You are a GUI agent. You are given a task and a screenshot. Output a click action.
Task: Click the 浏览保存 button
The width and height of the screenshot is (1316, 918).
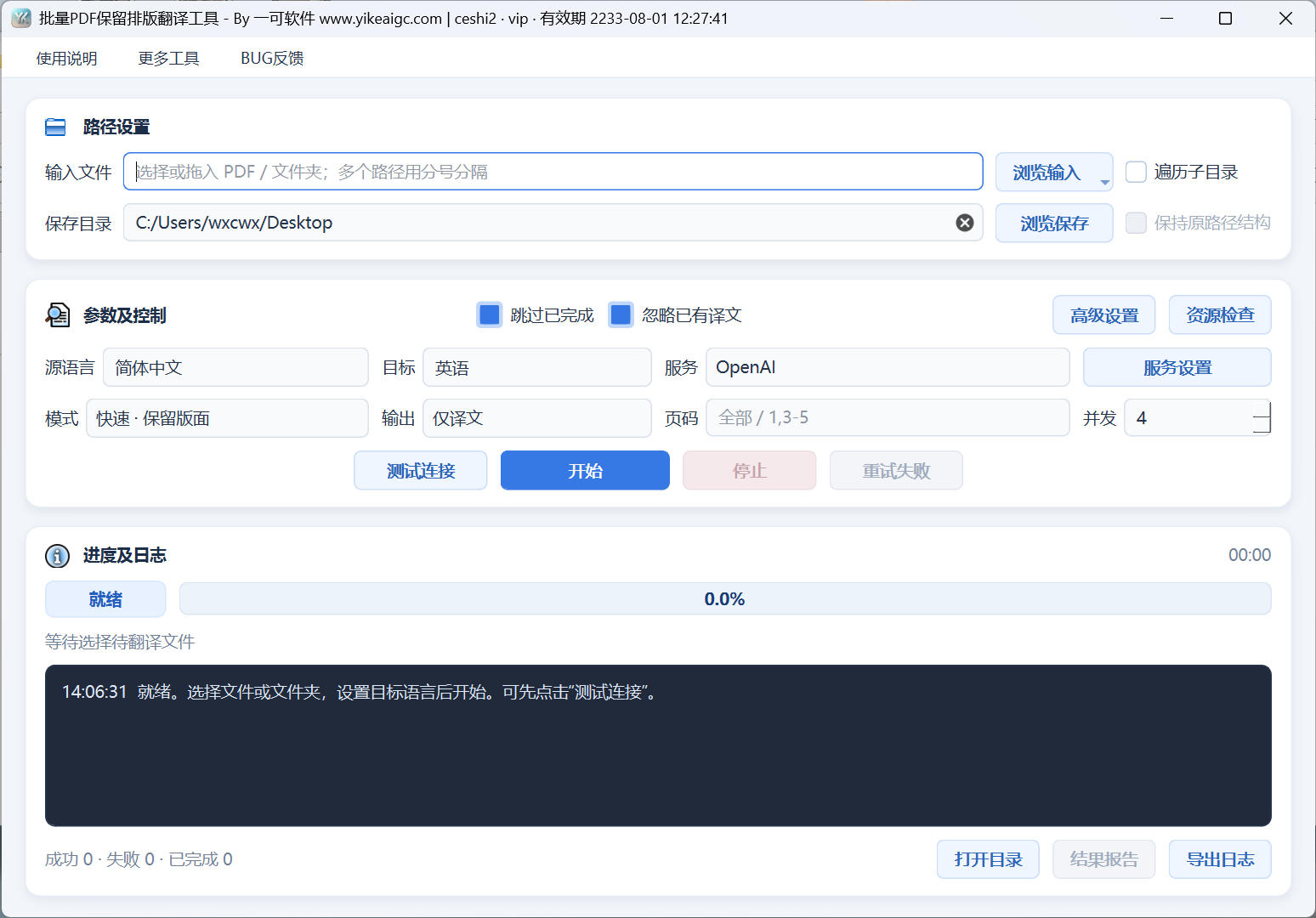coord(1054,224)
